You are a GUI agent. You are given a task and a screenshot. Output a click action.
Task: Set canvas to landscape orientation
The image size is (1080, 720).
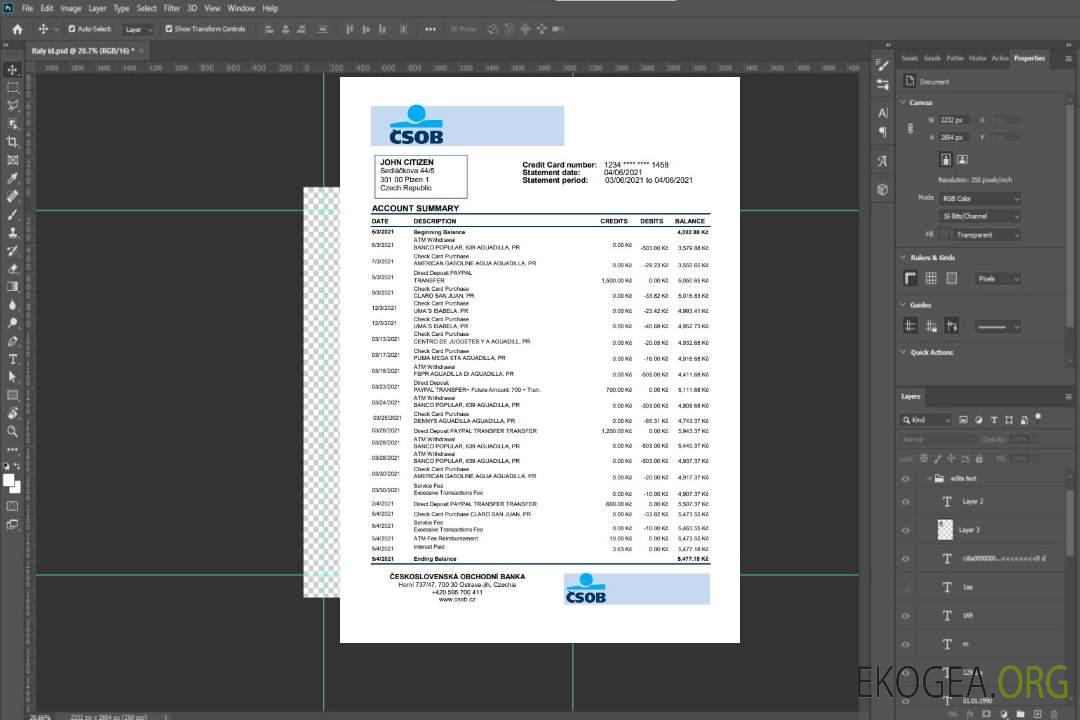pos(963,160)
